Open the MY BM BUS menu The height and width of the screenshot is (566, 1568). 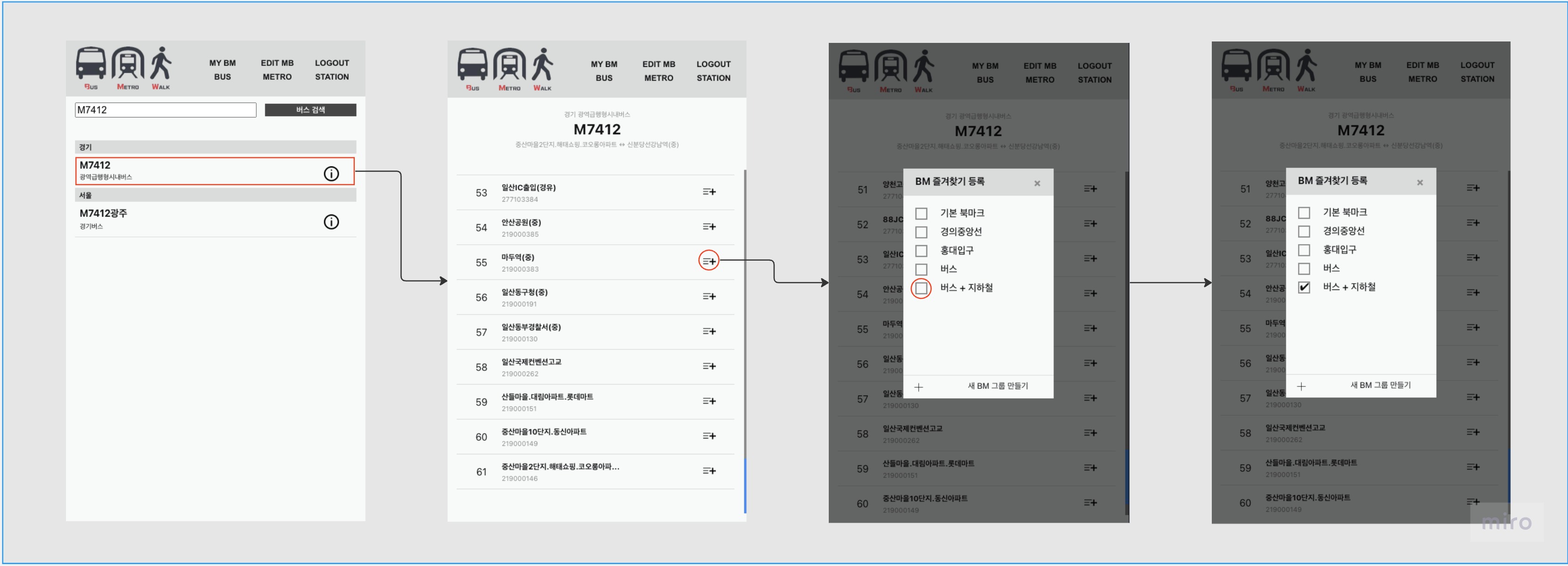click(222, 69)
